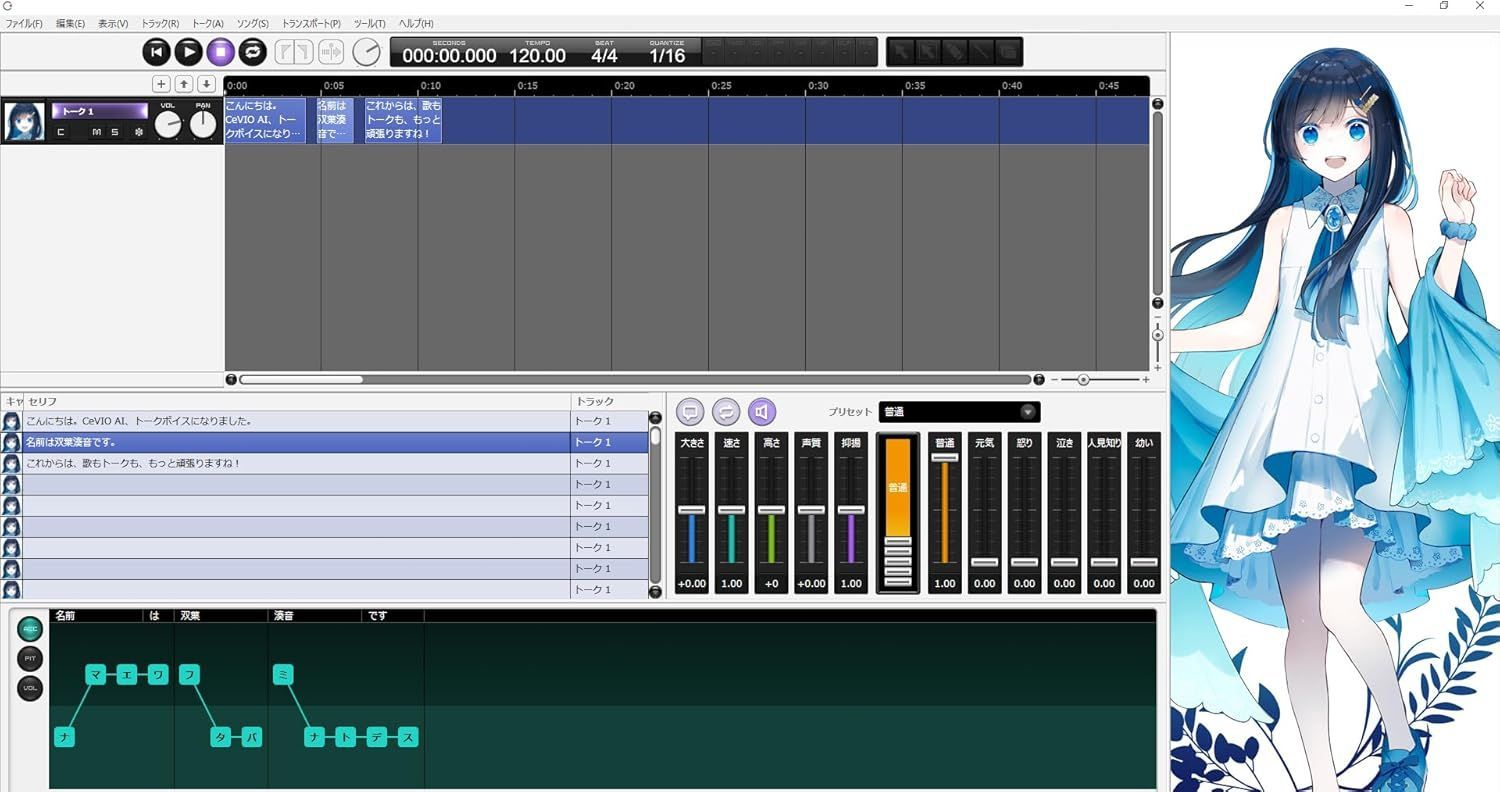
Task: Click the freeze snowflake icon on トーク 1
Action: point(139,132)
